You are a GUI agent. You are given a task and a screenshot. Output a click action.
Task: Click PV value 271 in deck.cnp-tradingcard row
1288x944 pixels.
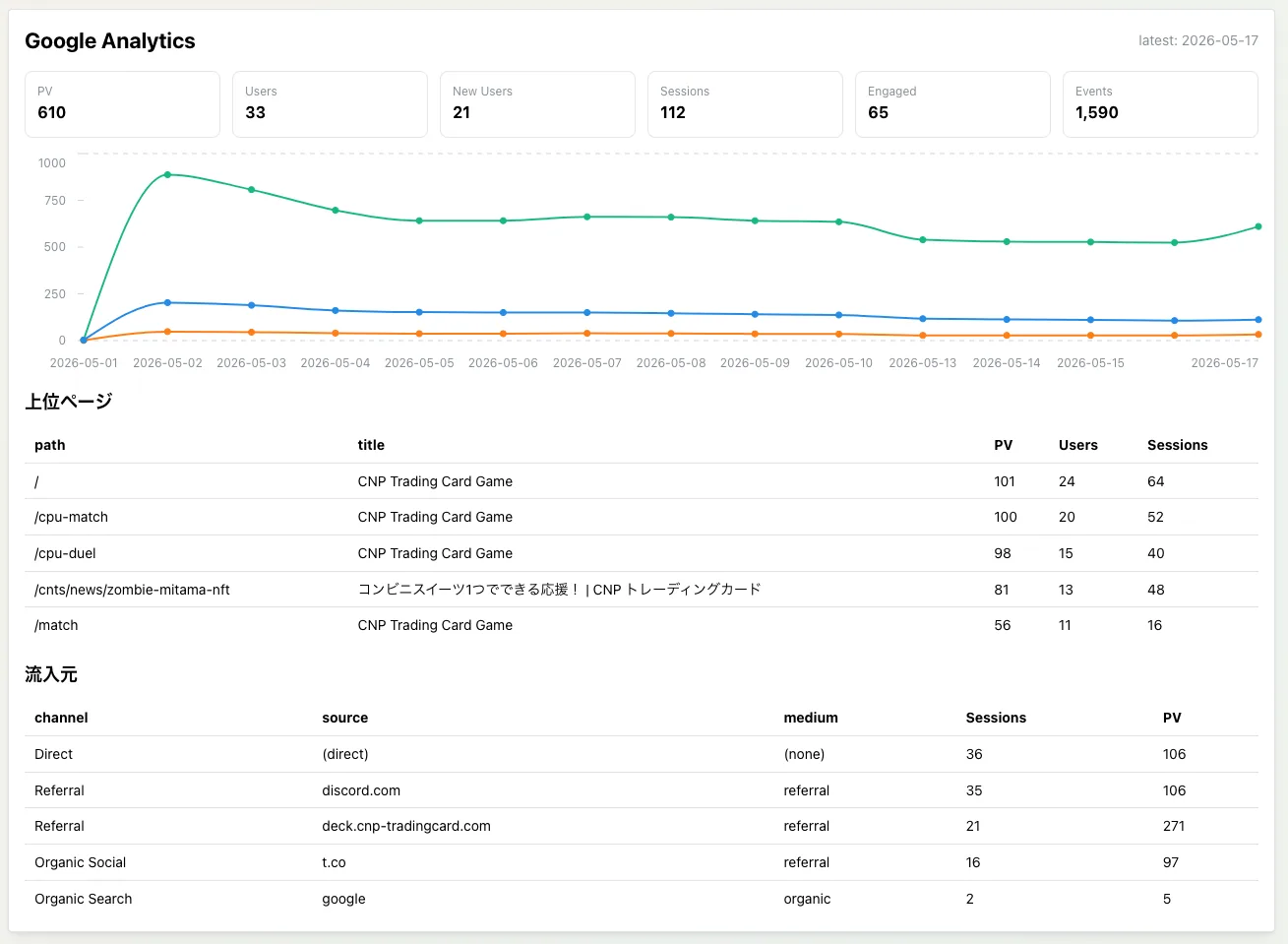point(1174,826)
